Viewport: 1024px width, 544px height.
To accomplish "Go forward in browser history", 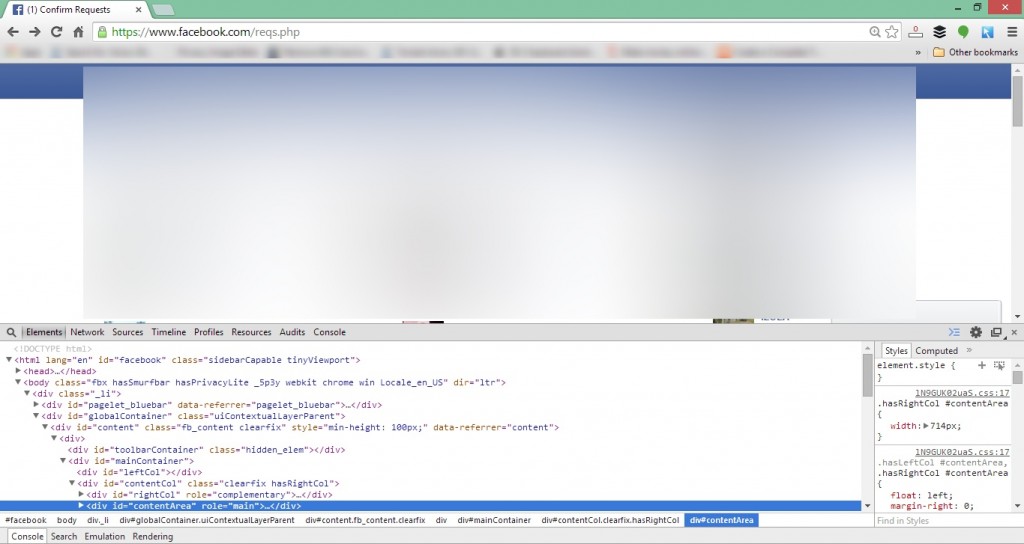I will [x=35, y=32].
